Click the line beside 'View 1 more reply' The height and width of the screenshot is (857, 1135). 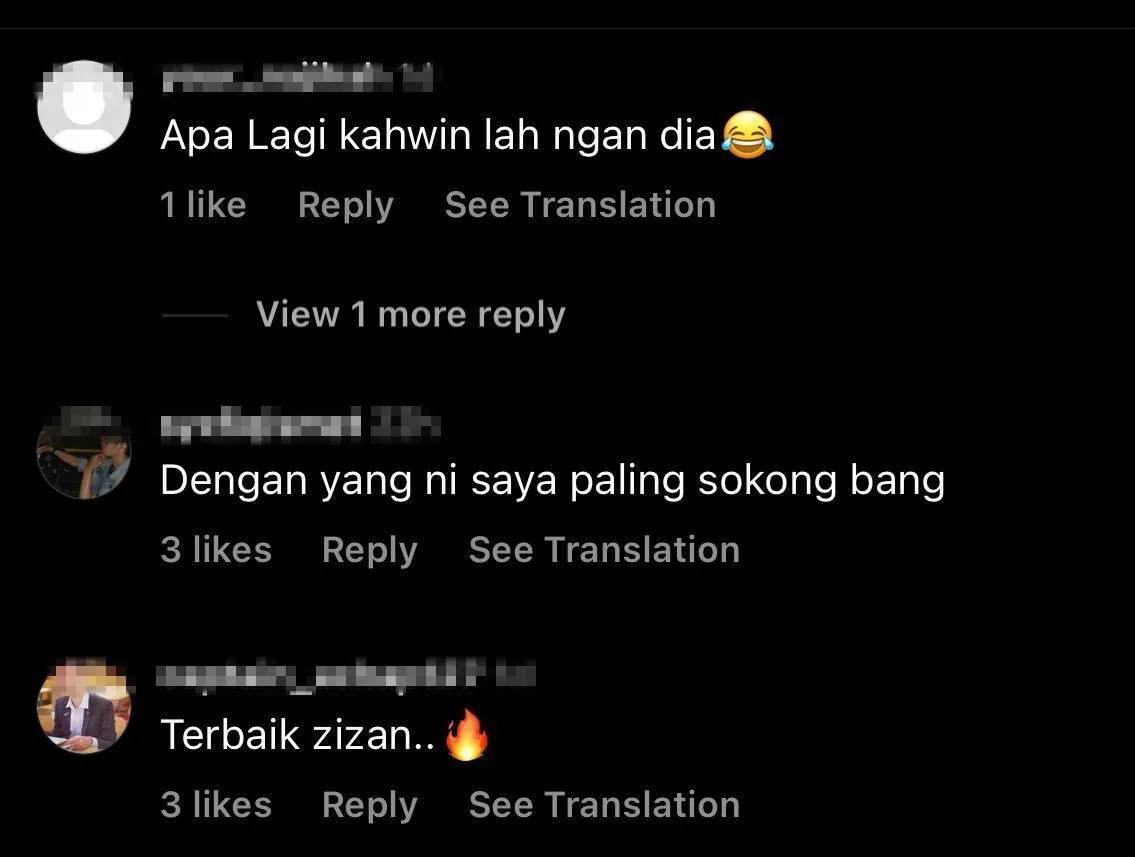(x=195, y=316)
